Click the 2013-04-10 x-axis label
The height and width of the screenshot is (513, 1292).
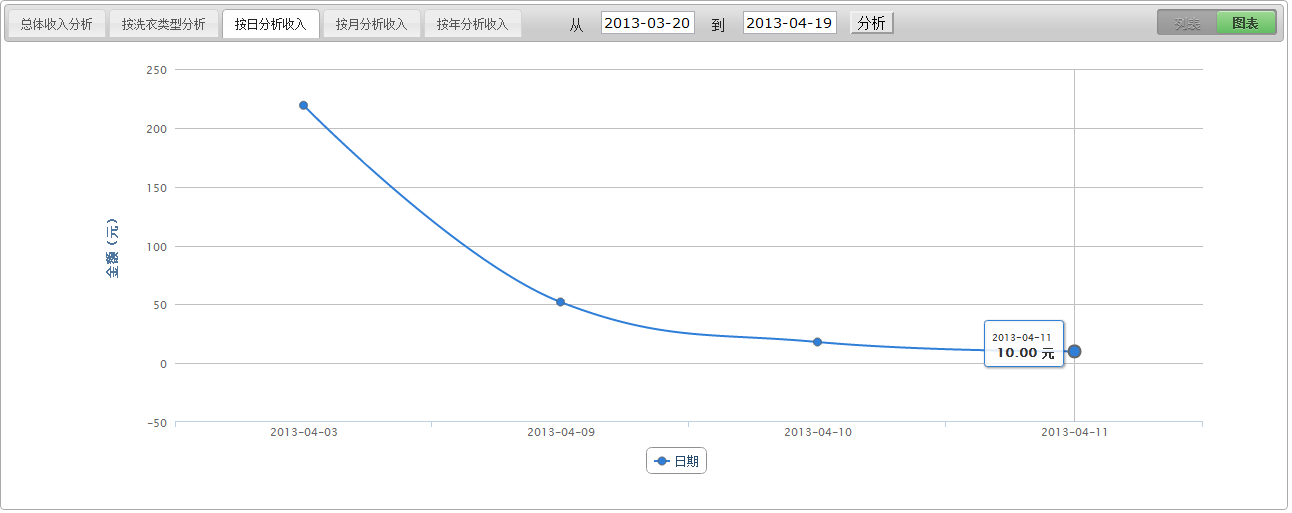tap(817, 433)
